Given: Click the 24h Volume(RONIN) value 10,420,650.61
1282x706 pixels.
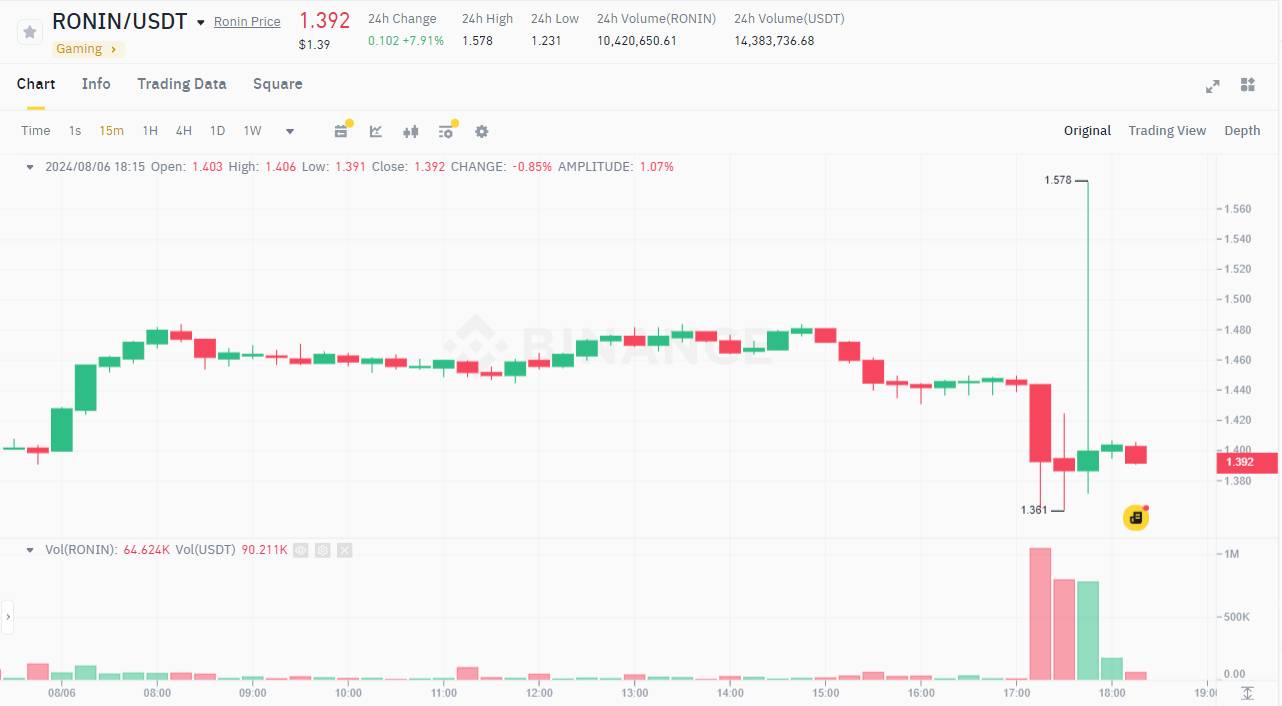Looking at the screenshot, I should [637, 41].
